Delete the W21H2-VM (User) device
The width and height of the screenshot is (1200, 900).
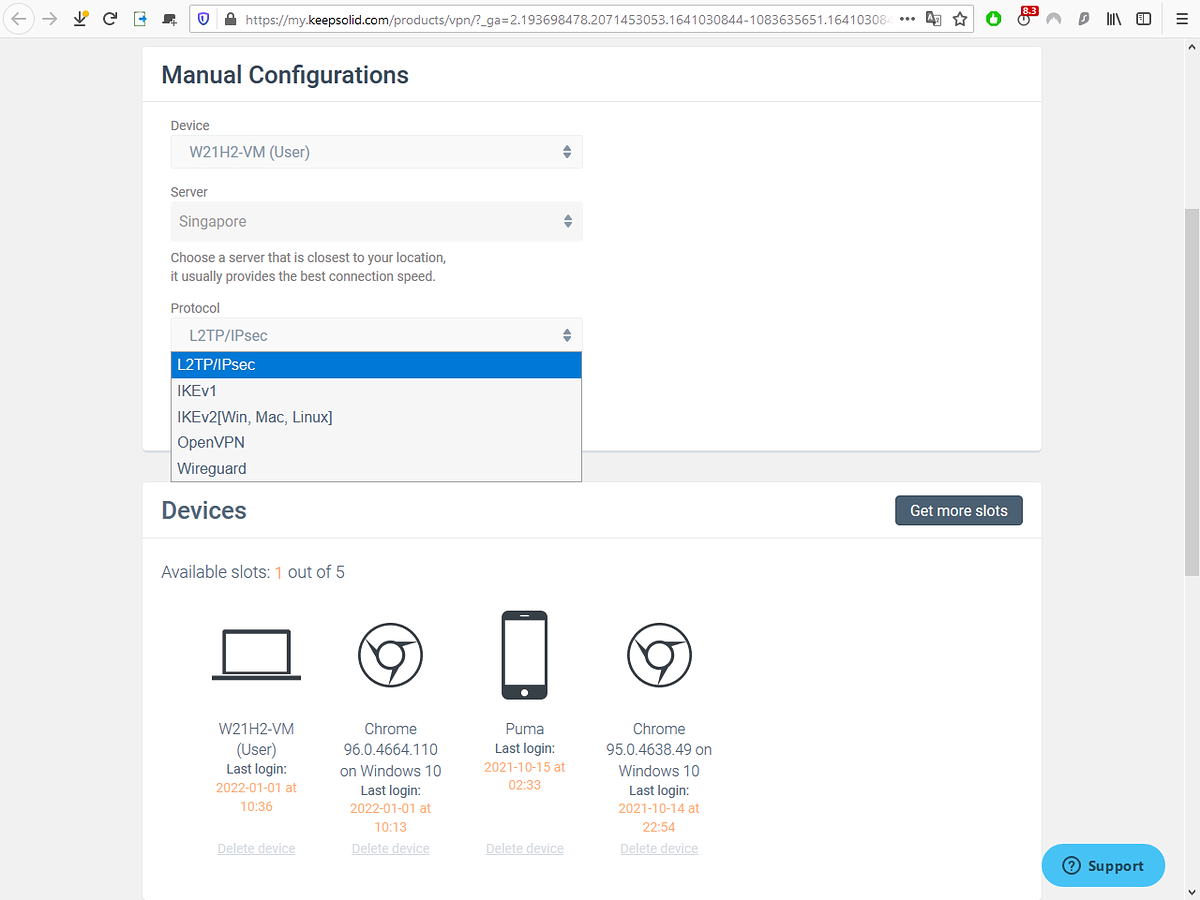click(256, 848)
